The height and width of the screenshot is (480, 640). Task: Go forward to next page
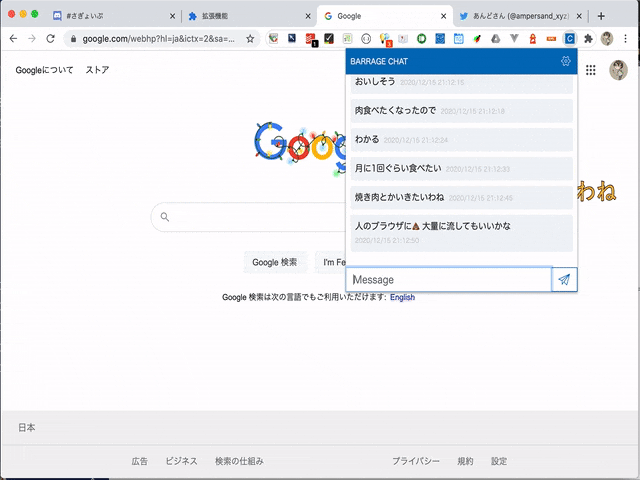(32, 39)
